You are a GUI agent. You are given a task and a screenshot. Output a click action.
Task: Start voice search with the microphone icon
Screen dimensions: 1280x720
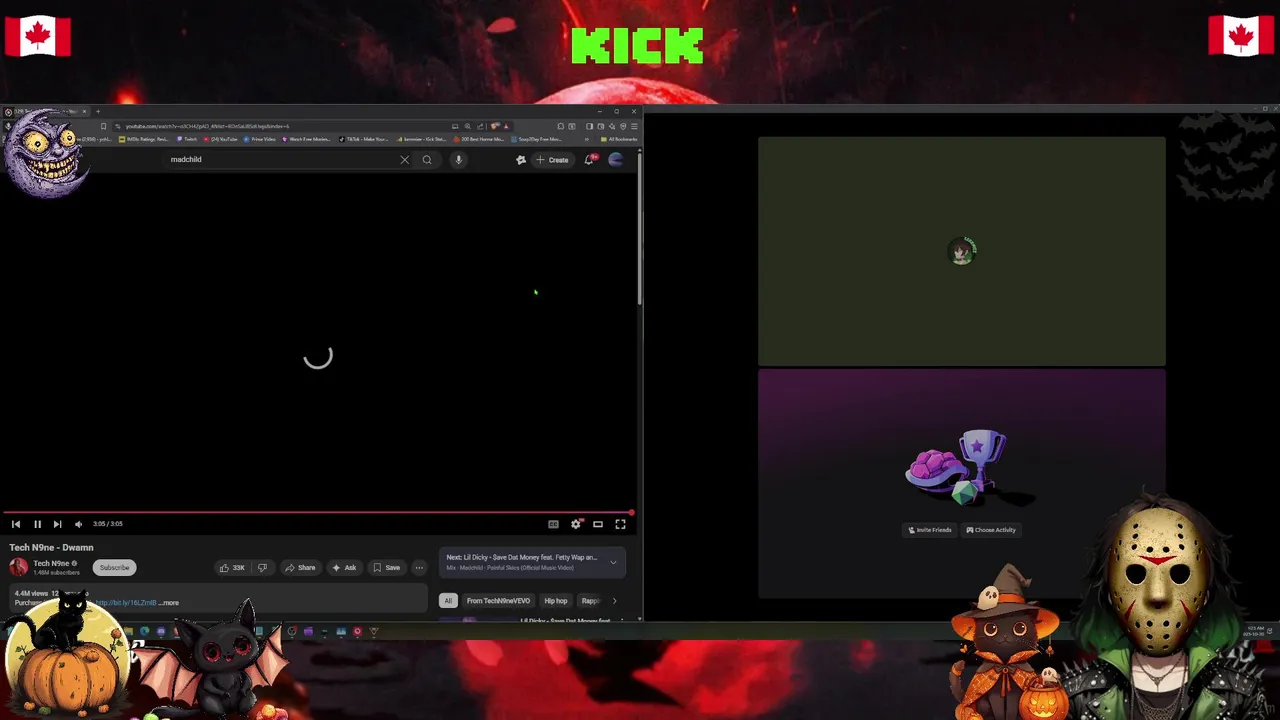(x=458, y=160)
